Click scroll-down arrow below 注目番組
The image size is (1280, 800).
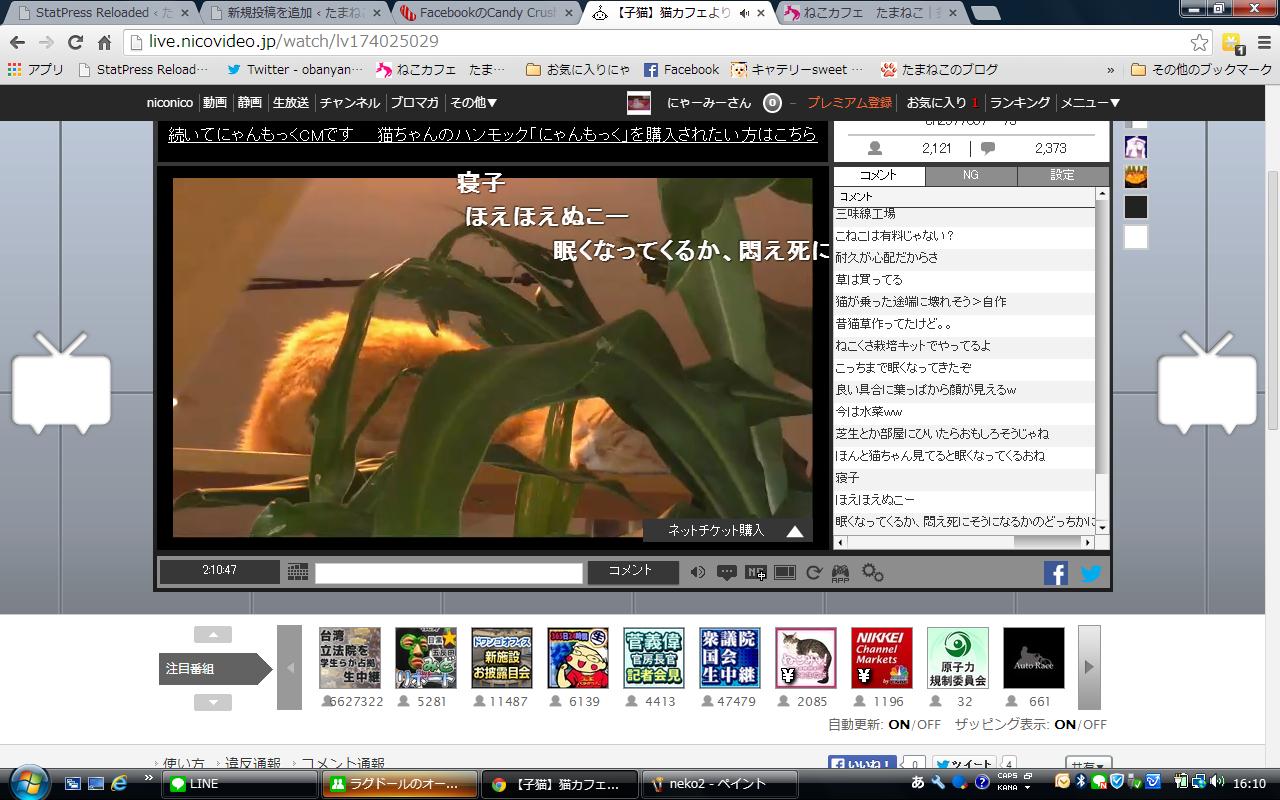(x=213, y=702)
